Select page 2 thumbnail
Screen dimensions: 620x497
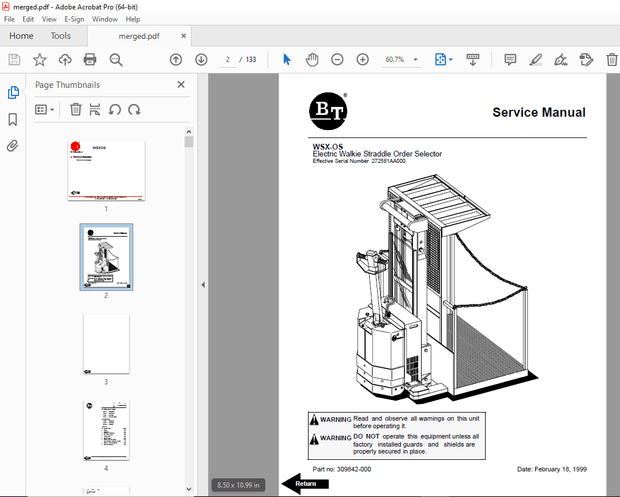click(106, 257)
